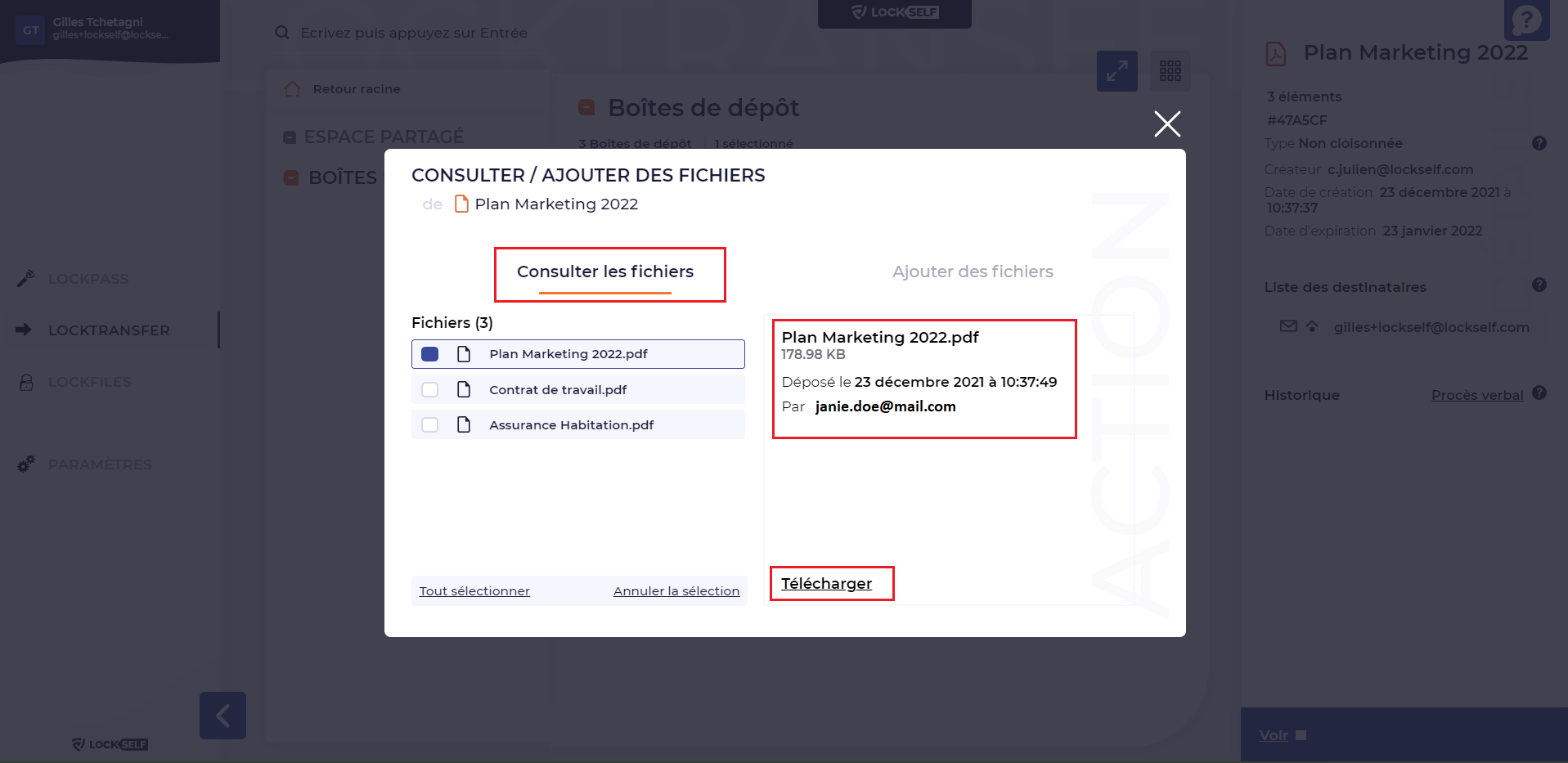Click the Type Non cloisonnée help icon
This screenshot has width=1568, height=763.
pyautogui.click(x=1539, y=143)
